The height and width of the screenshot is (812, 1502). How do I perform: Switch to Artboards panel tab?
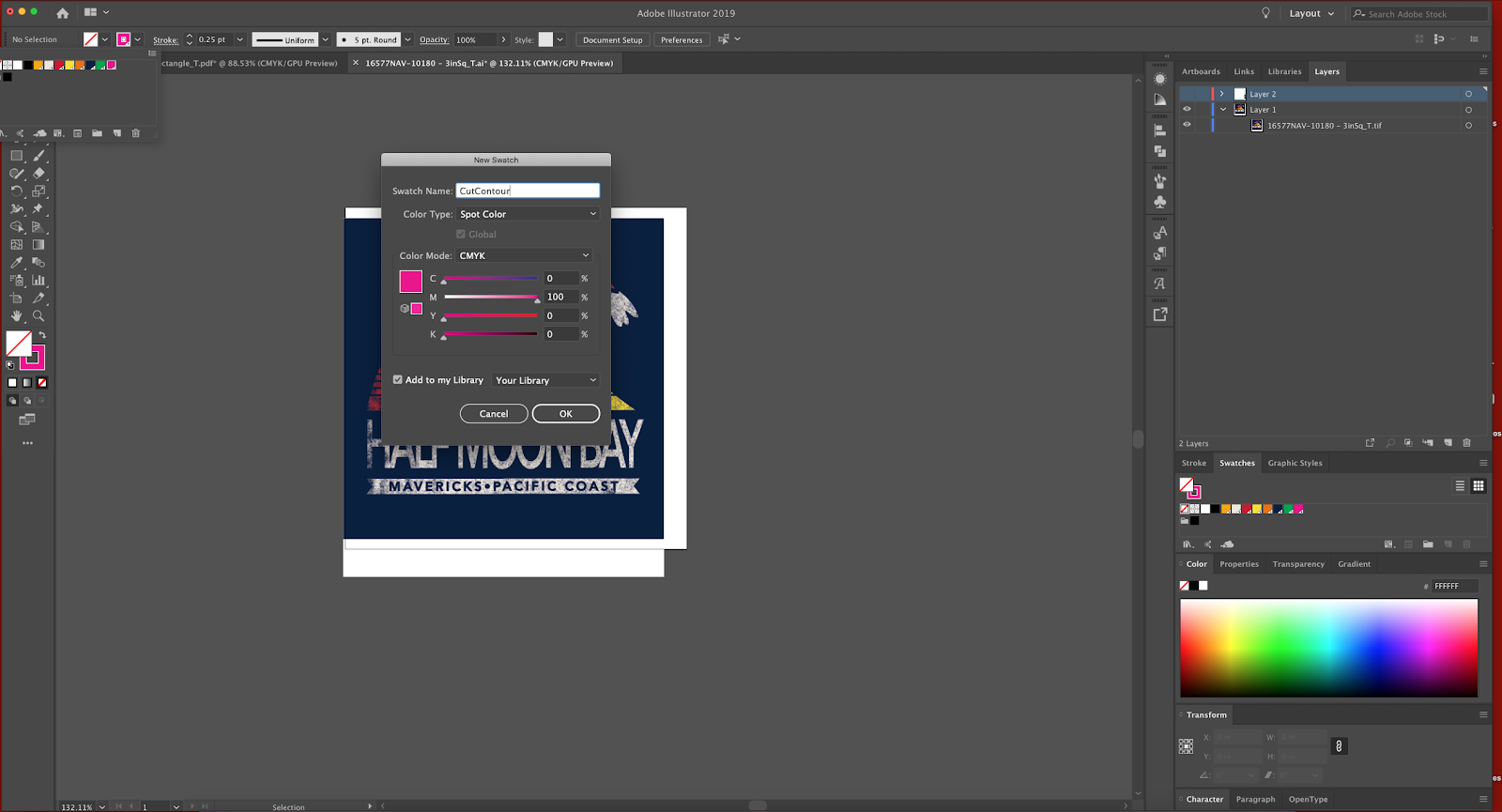tap(1201, 71)
